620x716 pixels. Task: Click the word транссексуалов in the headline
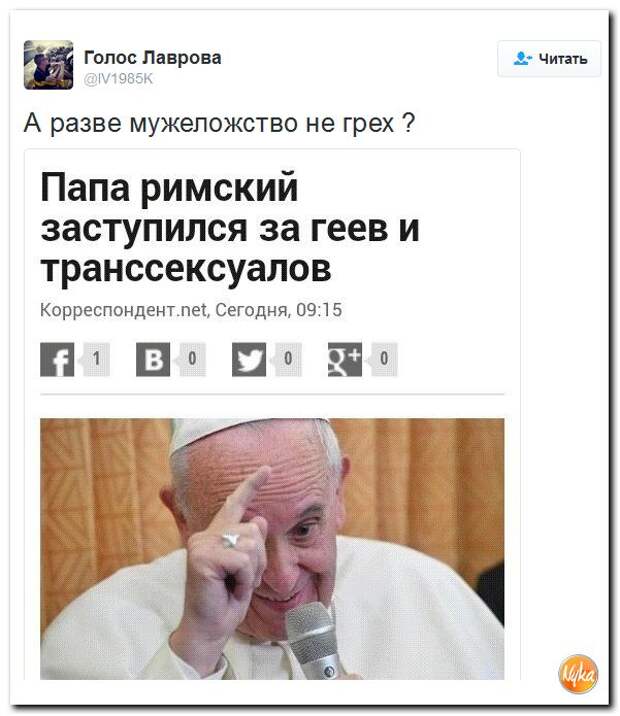coord(186,268)
